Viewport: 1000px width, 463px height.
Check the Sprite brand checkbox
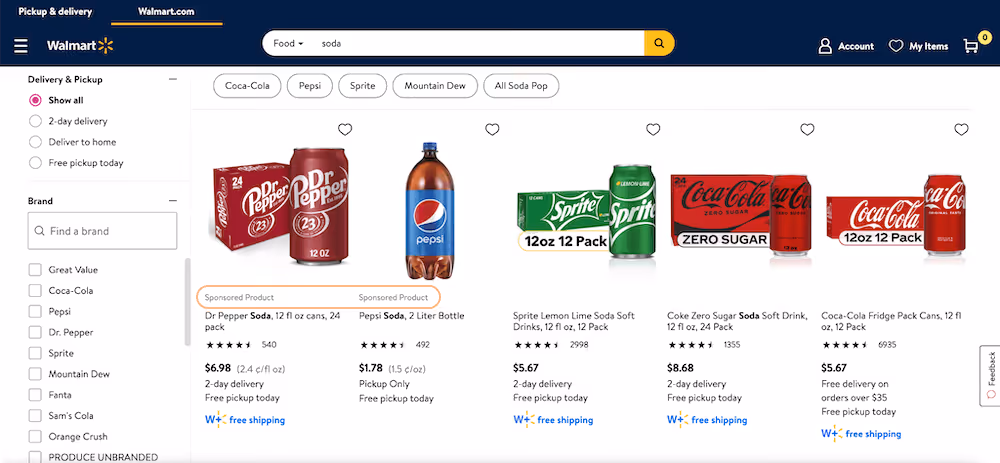[x=35, y=353]
